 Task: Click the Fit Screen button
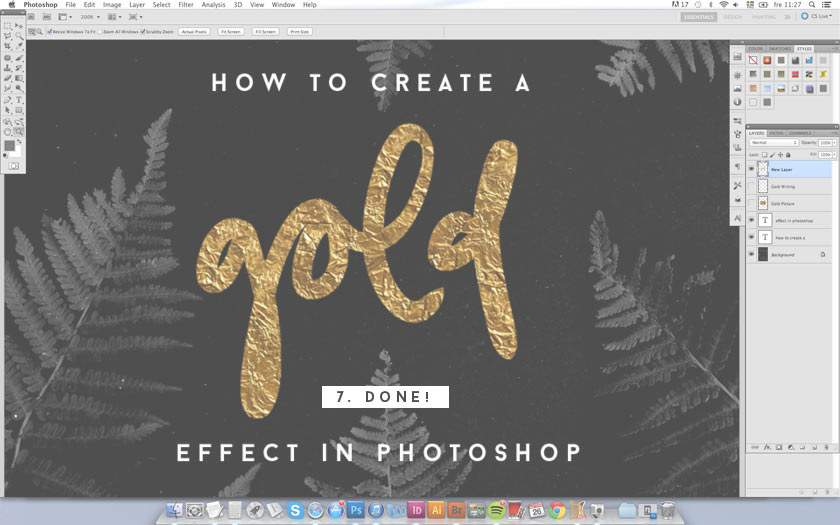[x=231, y=32]
